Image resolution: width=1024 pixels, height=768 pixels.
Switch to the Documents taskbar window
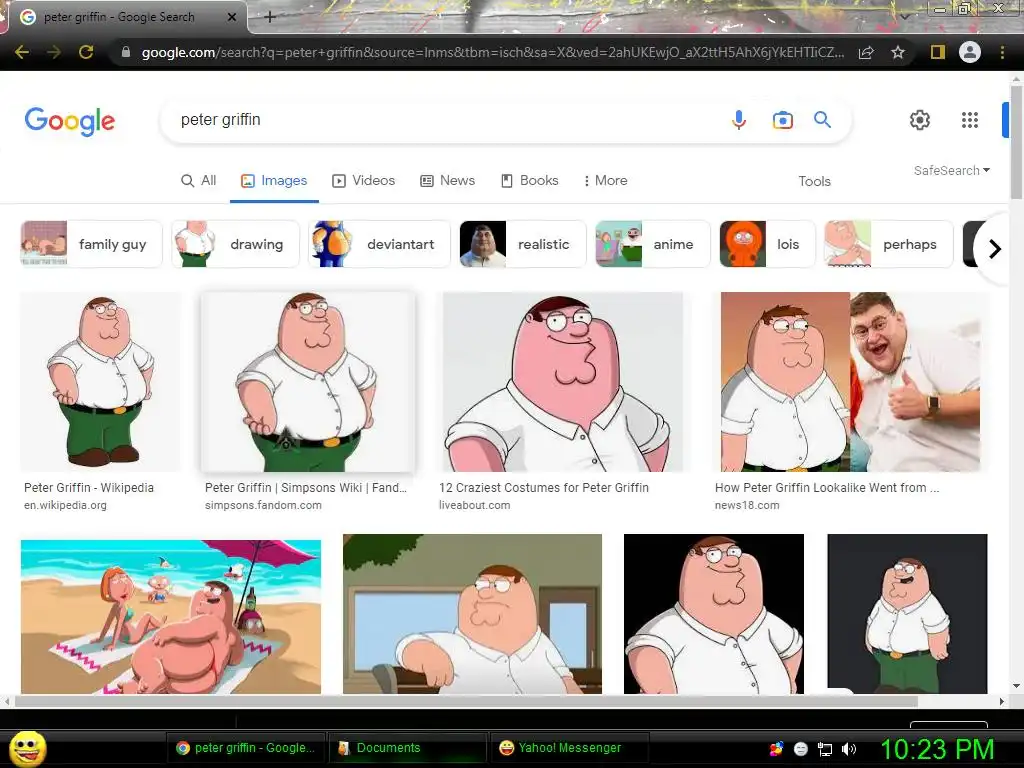click(x=408, y=748)
